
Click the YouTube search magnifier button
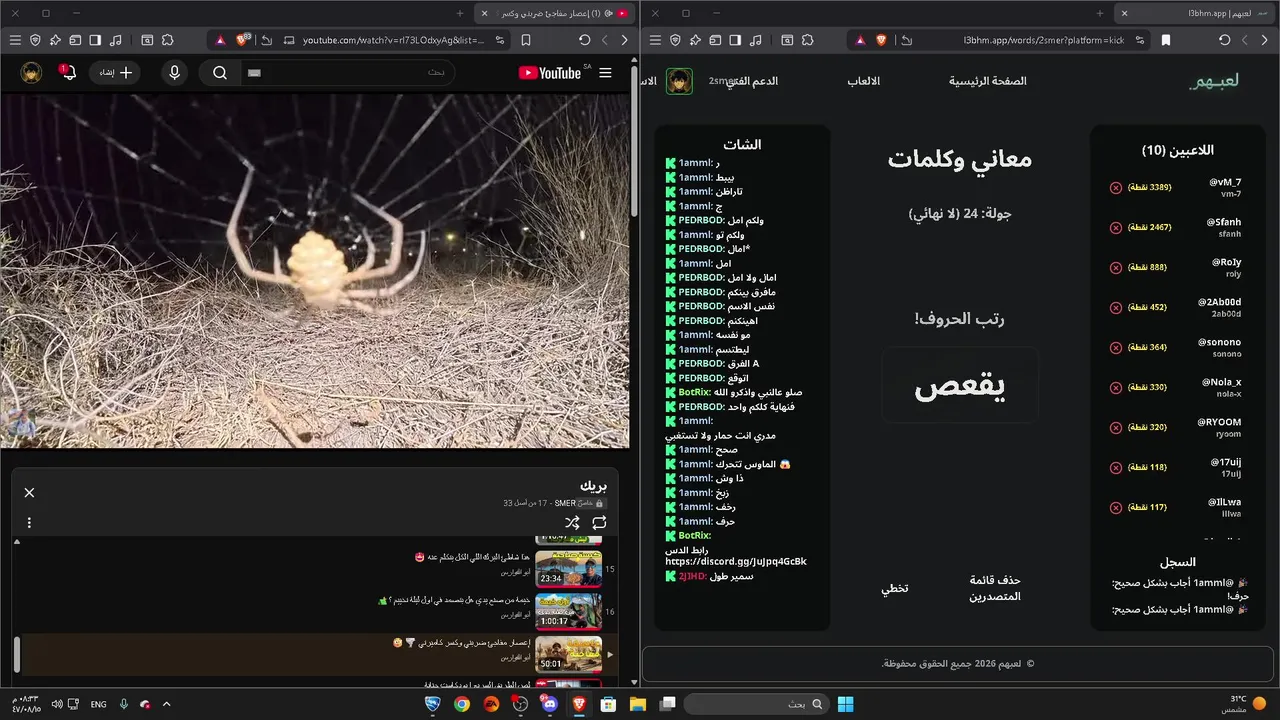click(x=220, y=73)
